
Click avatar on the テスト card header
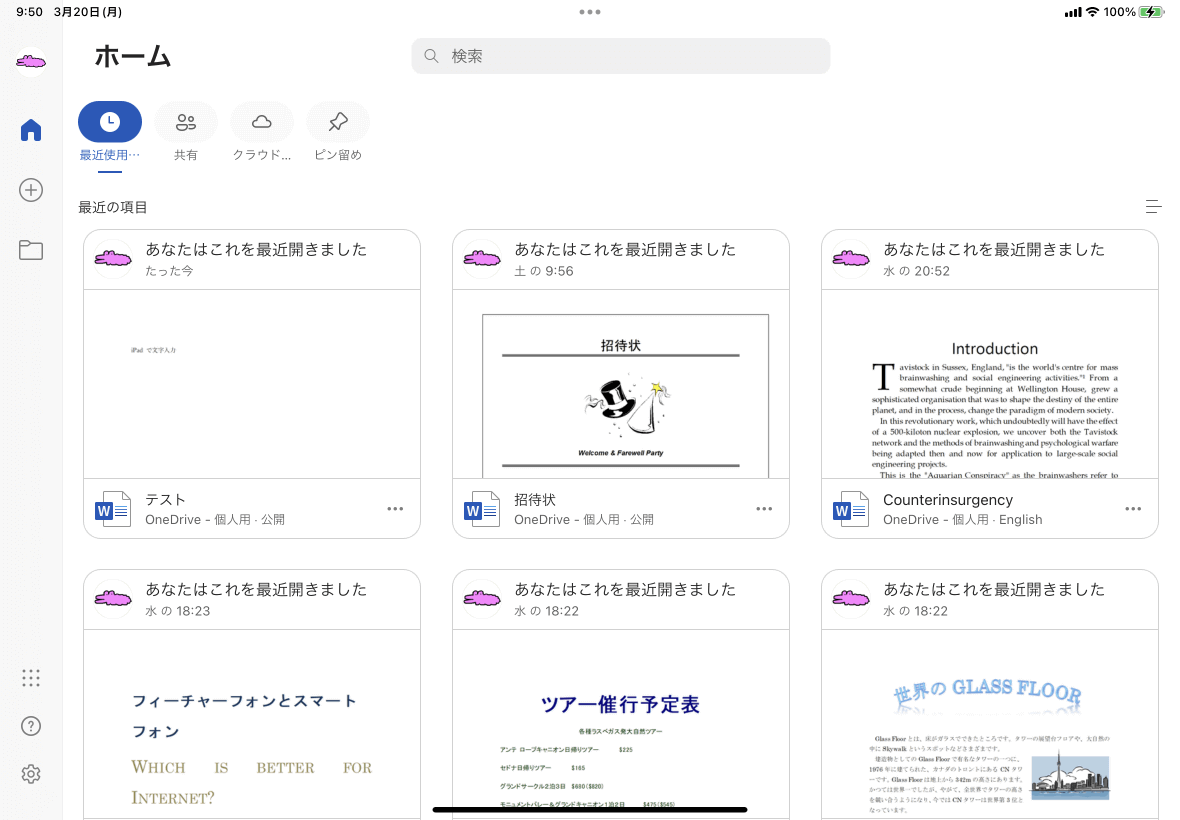[x=113, y=259]
